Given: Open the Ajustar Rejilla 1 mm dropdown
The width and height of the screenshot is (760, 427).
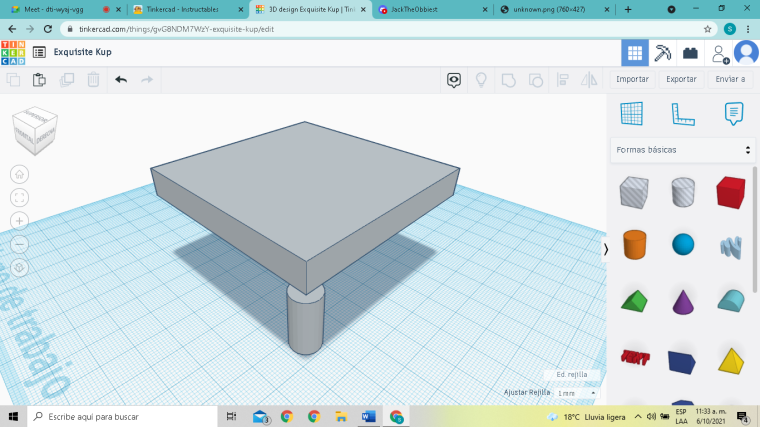Looking at the screenshot, I should tap(576, 393).
